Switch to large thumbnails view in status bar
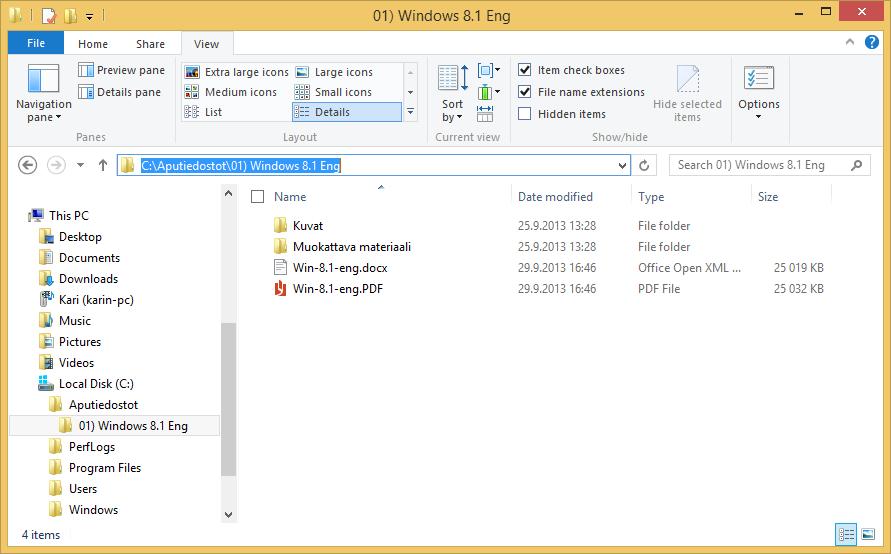Screen dimensions: 891x554 (x=868, y=534)
